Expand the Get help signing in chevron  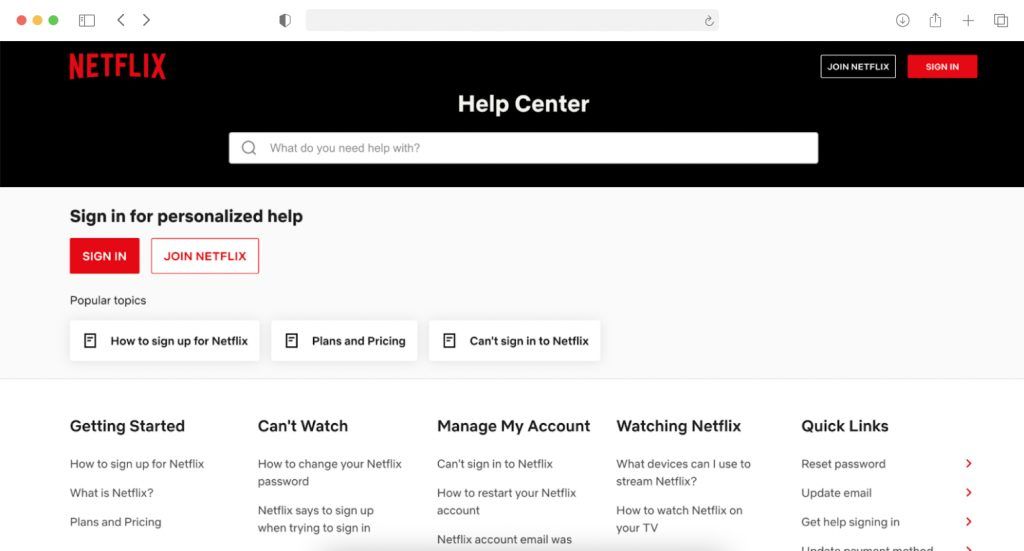[x=968, y=522]
